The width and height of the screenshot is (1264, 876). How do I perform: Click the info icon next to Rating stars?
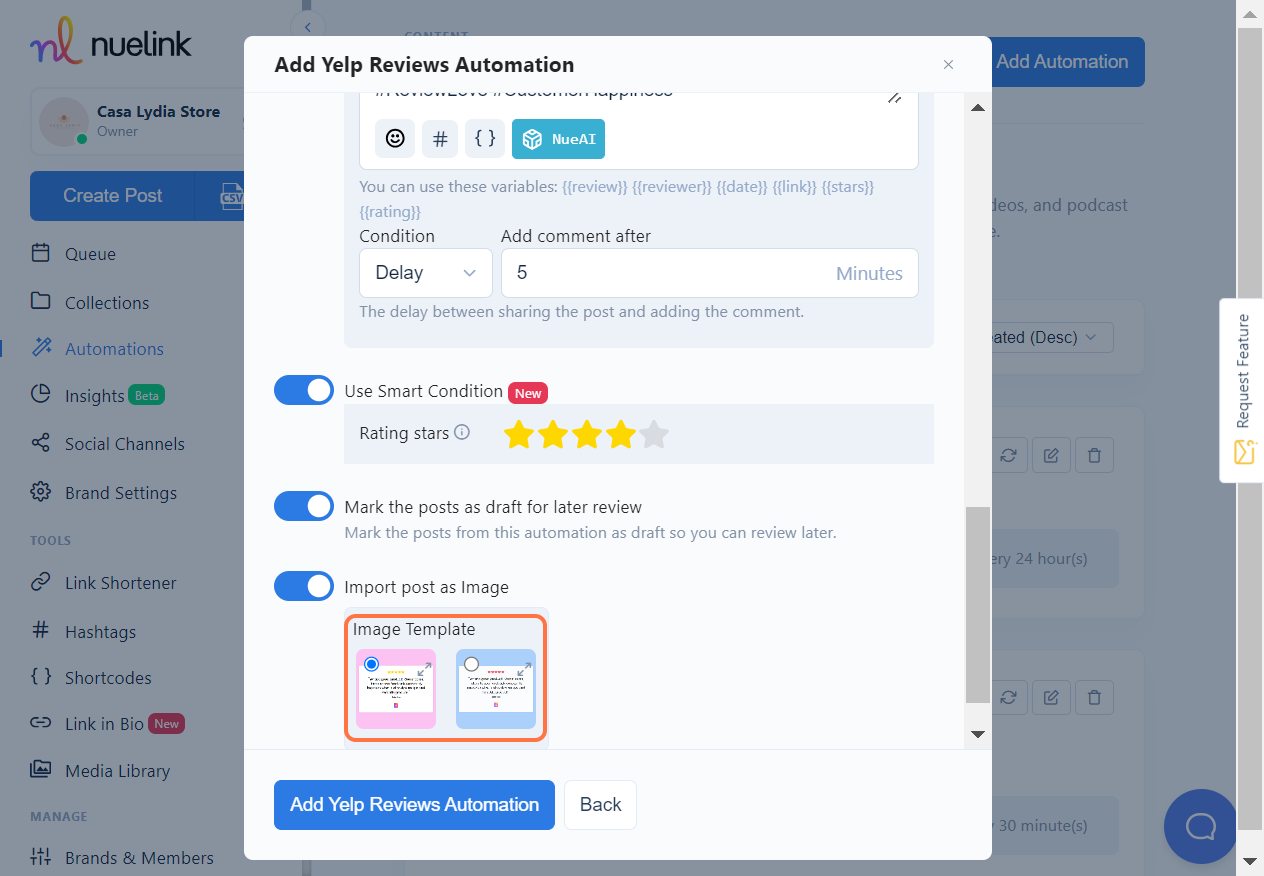coord(462,433)
